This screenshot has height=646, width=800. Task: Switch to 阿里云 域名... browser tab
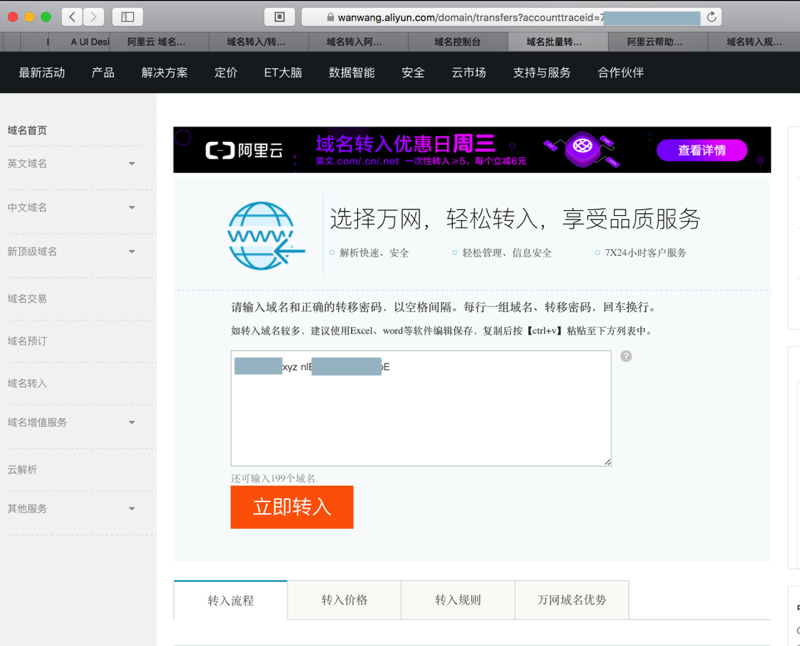tap(157, 42)
